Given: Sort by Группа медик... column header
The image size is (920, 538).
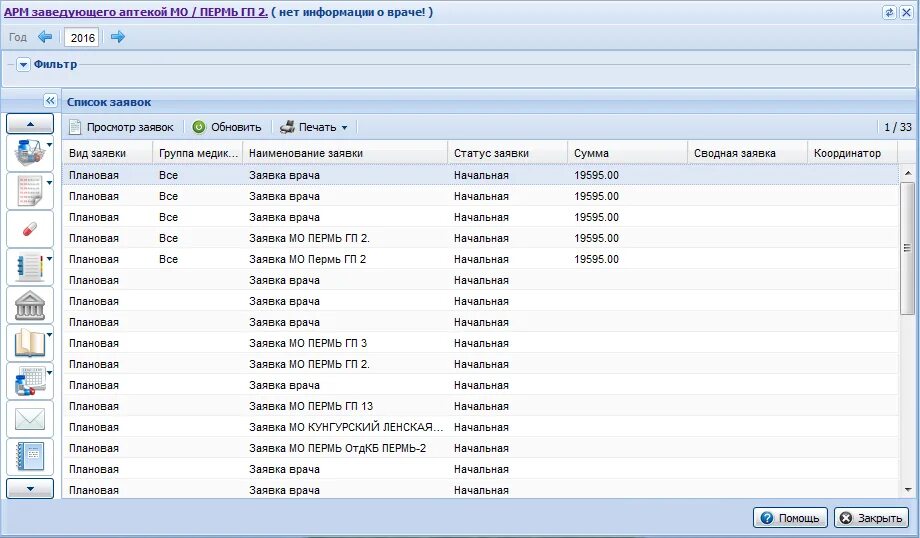Looking at the screenshot, I should [198, 153].
